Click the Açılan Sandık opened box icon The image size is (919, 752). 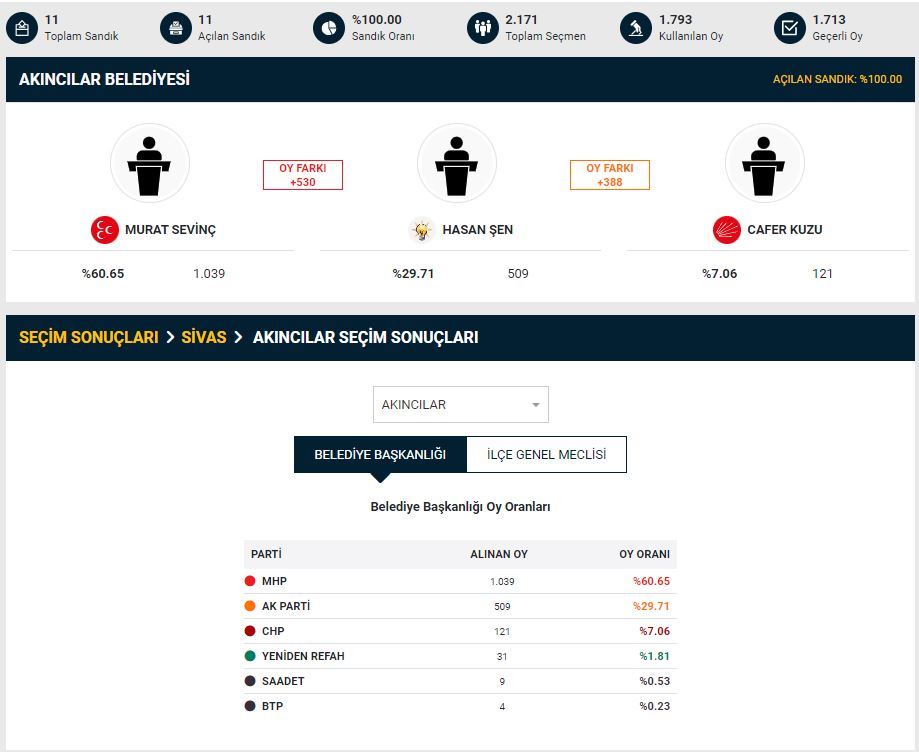(x=176, y=28)
